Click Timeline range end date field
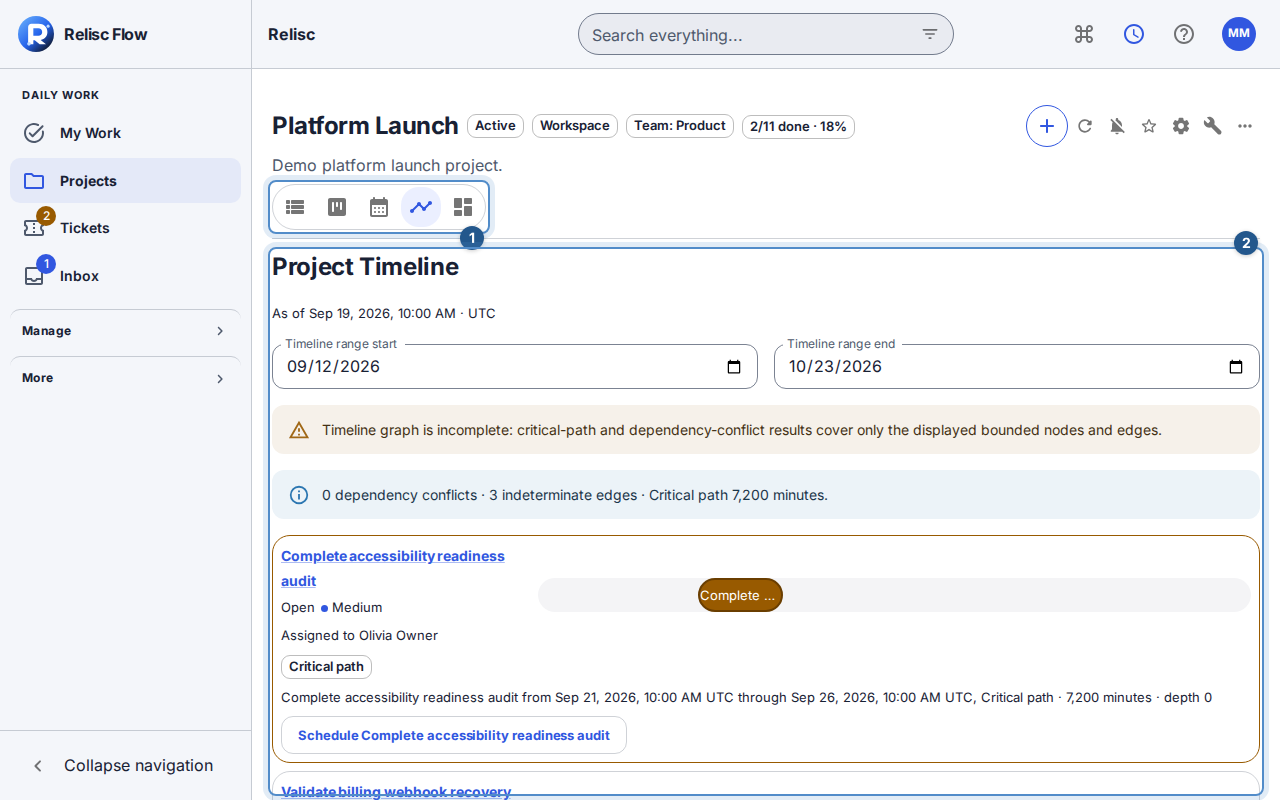 (x=1017, y=367)
